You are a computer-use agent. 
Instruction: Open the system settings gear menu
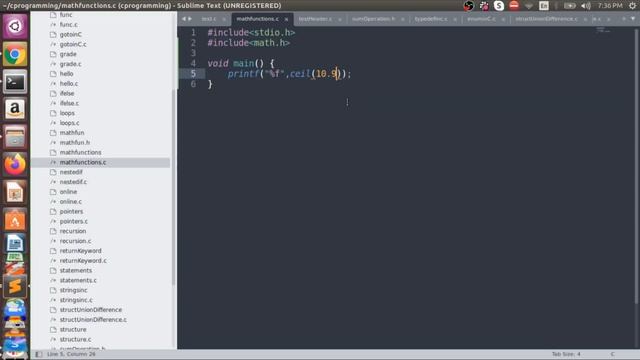point(632,6)
